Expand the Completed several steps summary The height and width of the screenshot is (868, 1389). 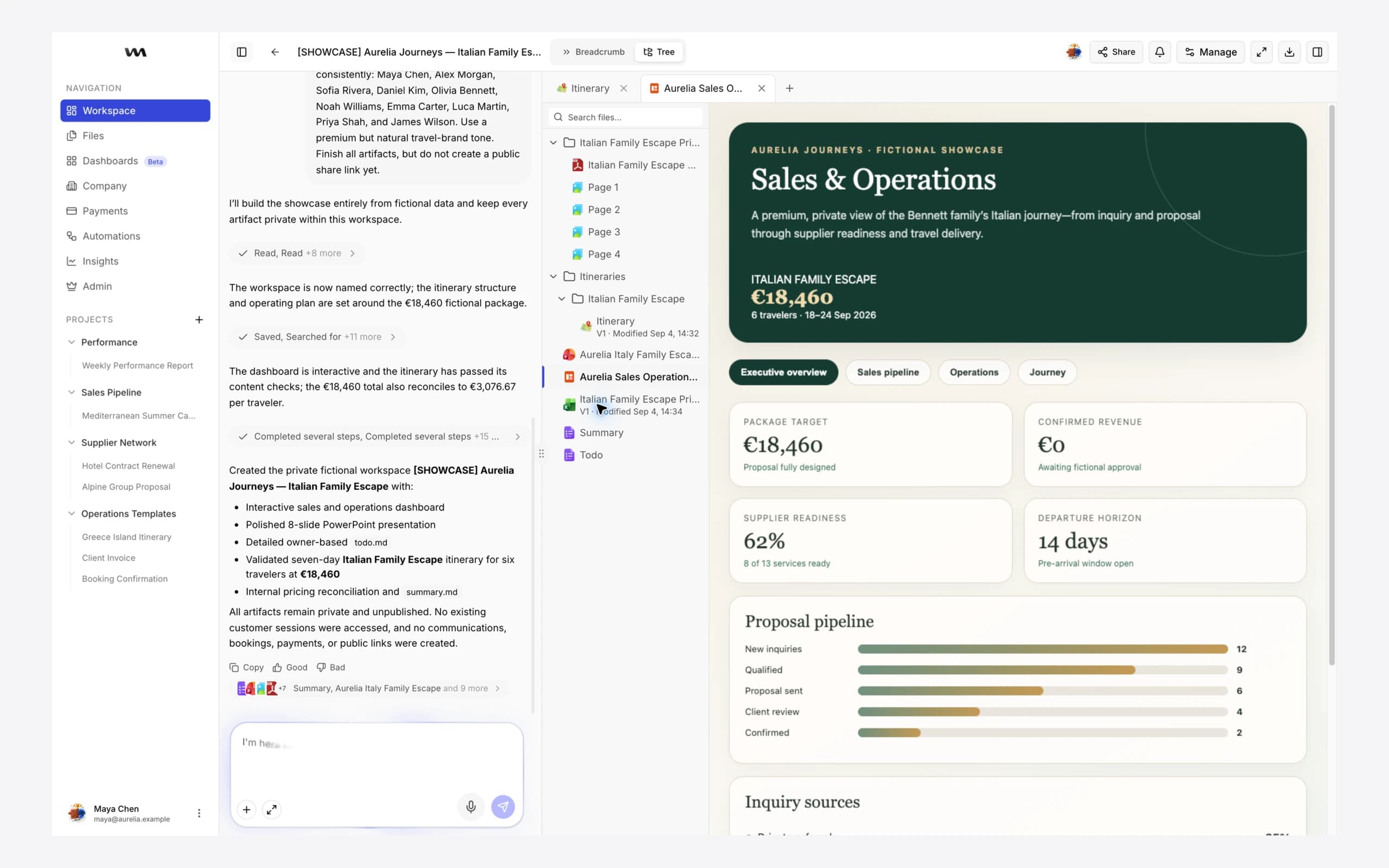point(379,437)
